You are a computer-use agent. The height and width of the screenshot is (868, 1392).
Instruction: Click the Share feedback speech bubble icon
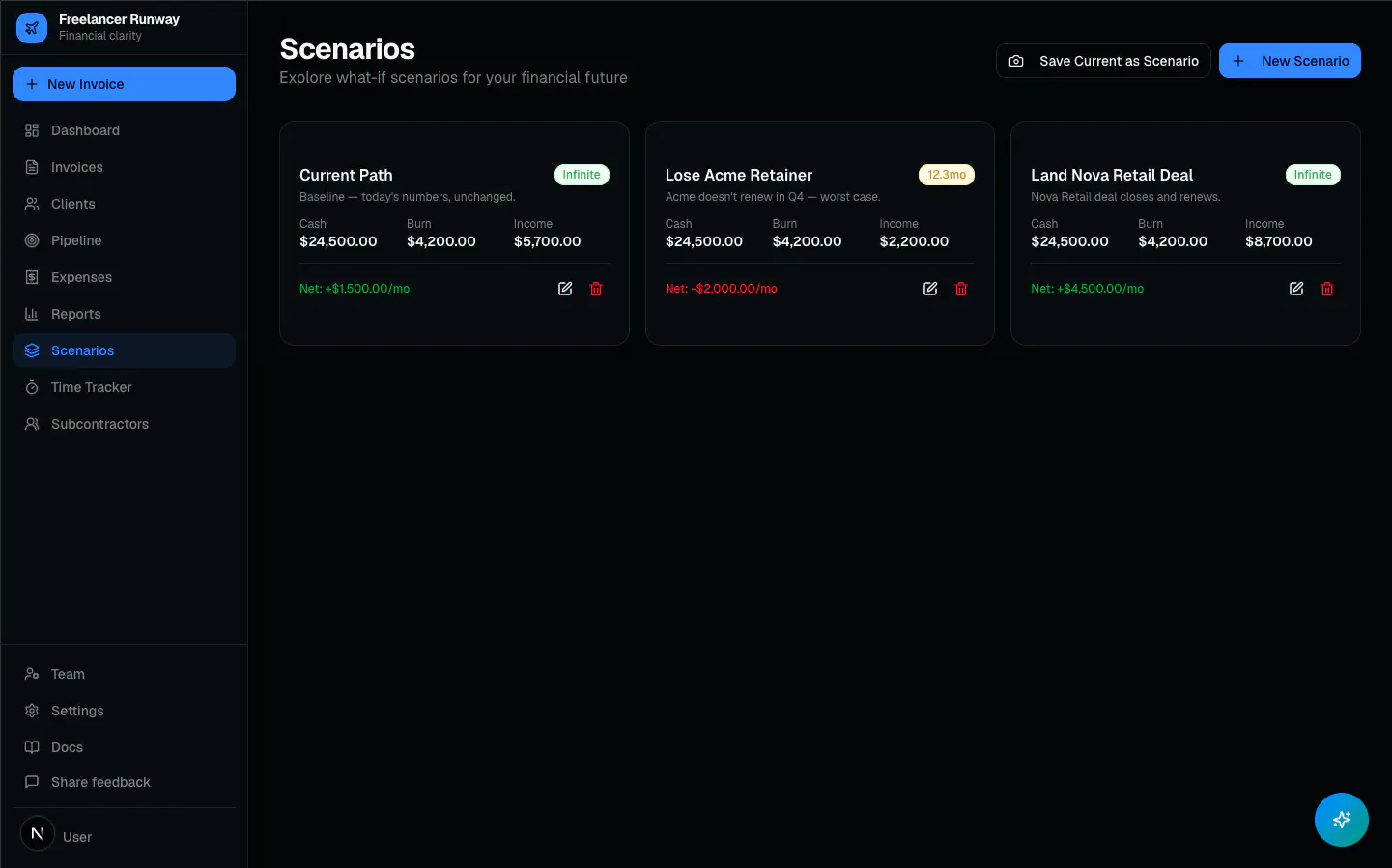32,782
